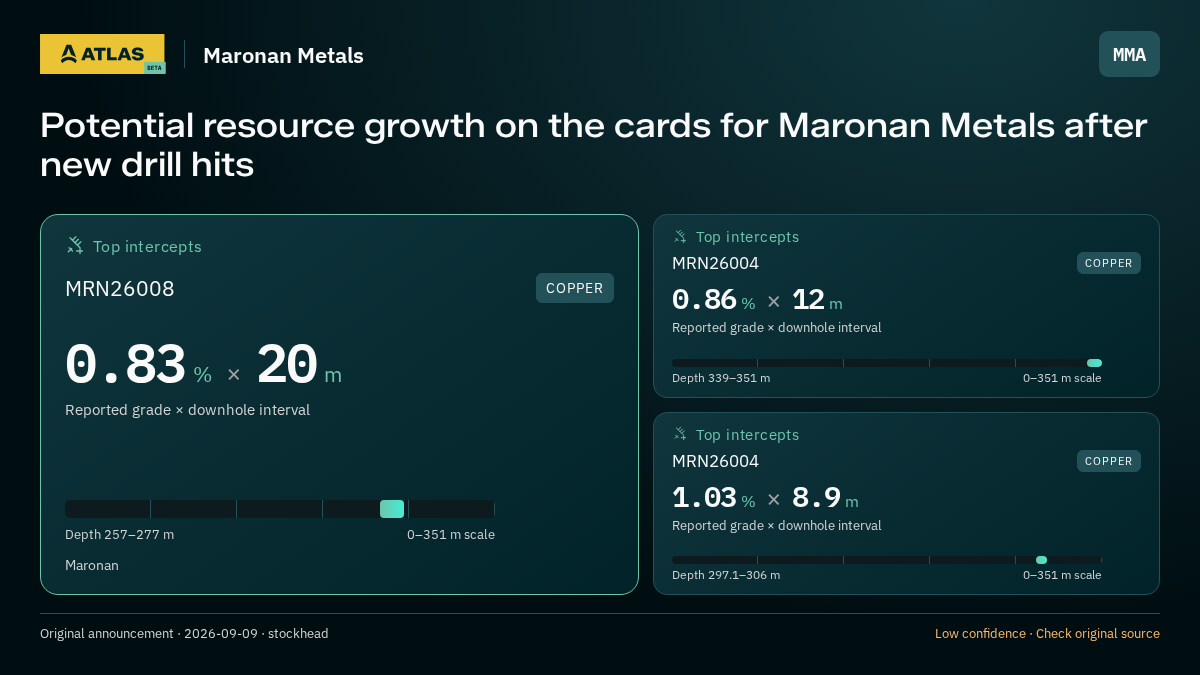Click the COPPER tag on 0.86% card
The width and height of the screenshot is (1200, 675).
(x=1109, y=263)
